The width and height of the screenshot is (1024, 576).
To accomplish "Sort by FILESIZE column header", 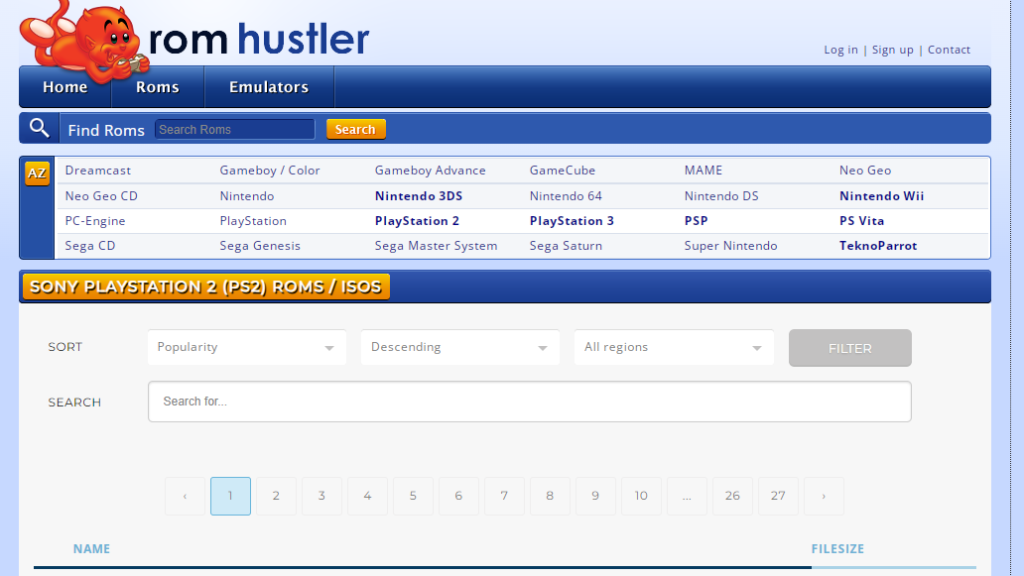I will click(x=838, y=549).
